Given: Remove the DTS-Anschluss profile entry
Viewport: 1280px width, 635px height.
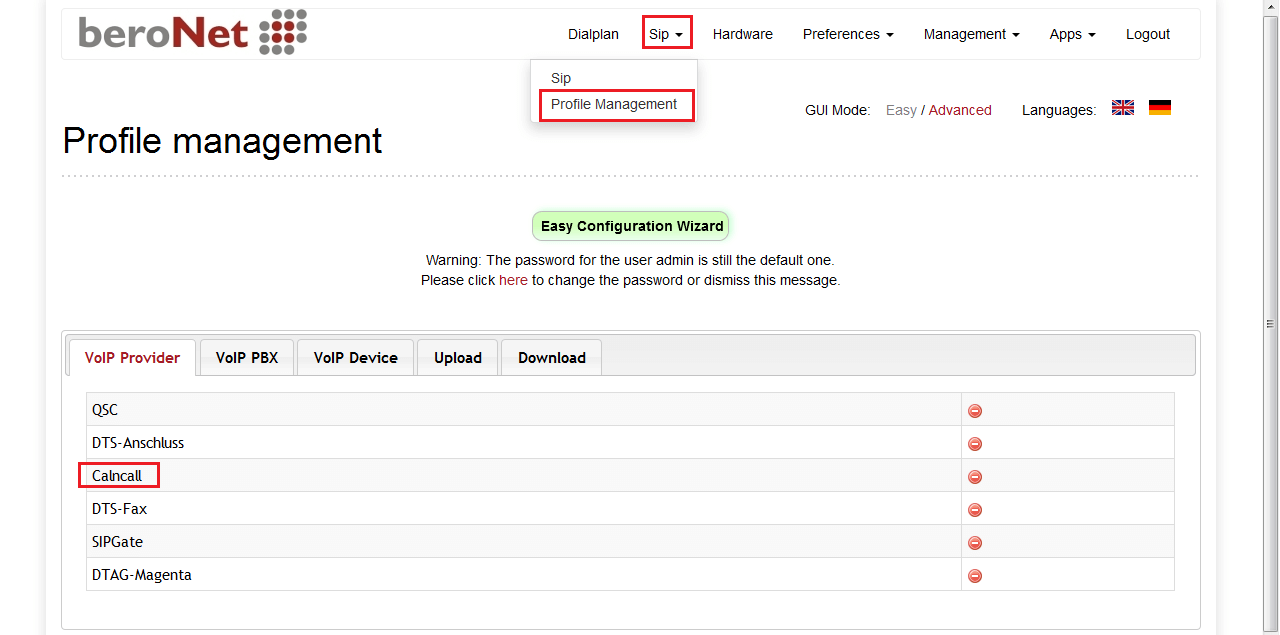Looking at the screenshot, I should tap(975, 444).
